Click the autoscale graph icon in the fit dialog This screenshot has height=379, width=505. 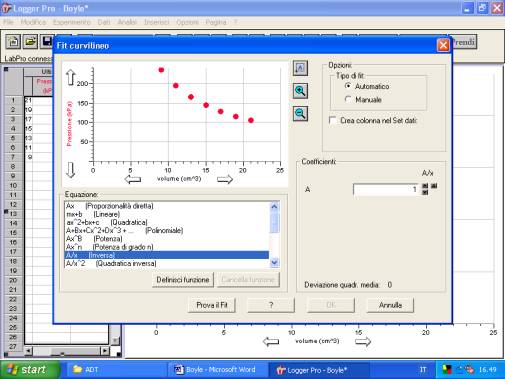(300, 68)
